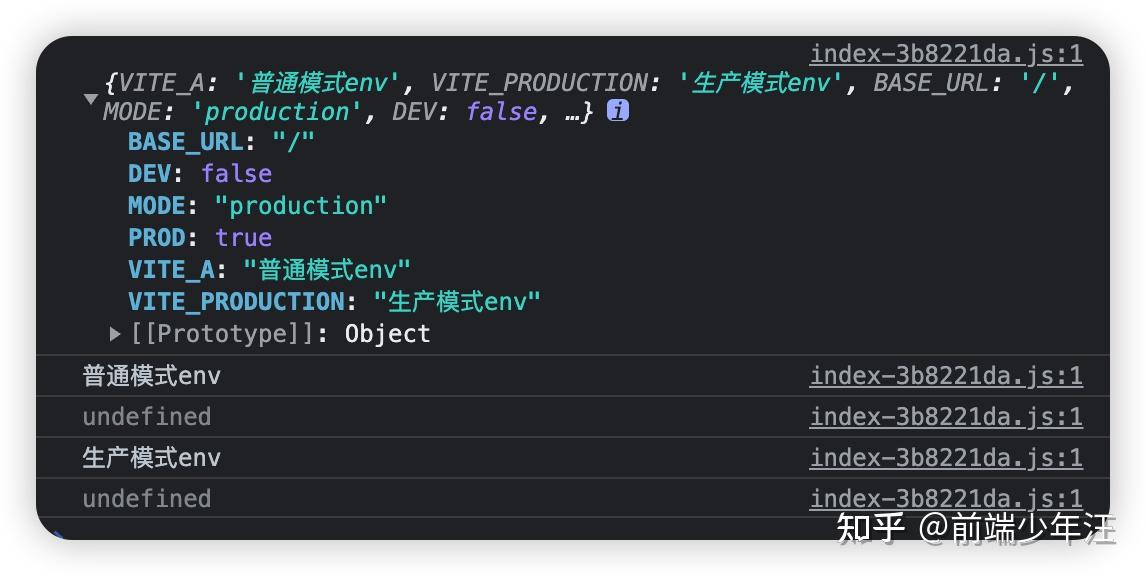Click the 普通模式env console message
This screenshot has width=1146, height=576.
tap(151, 376)
